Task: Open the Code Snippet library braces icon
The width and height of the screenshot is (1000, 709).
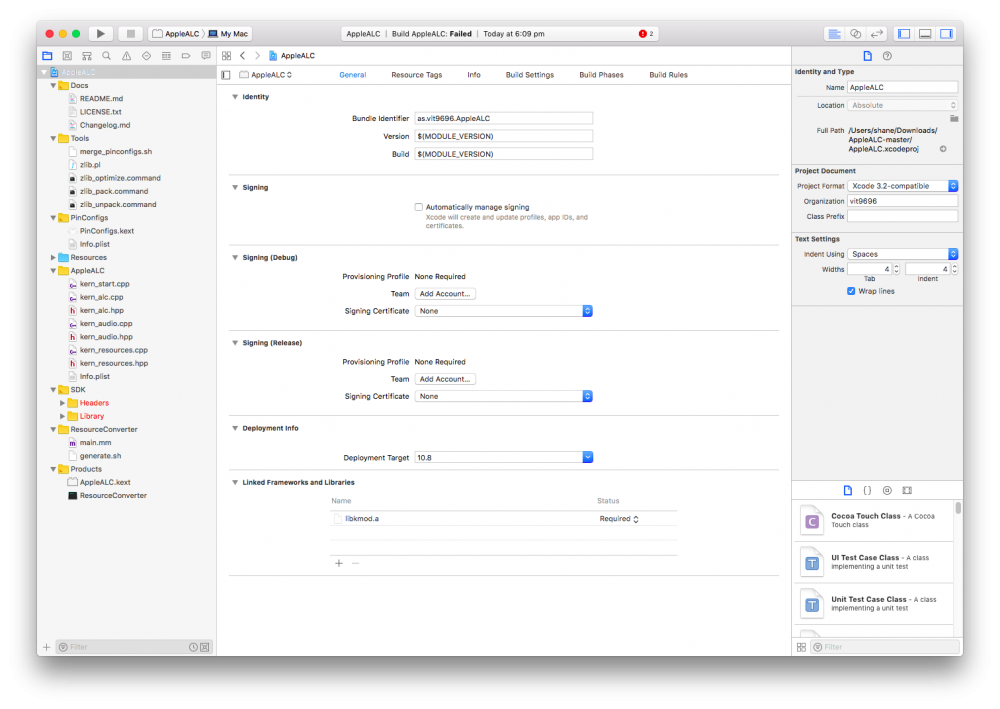Action: click(x=867, y=490)
